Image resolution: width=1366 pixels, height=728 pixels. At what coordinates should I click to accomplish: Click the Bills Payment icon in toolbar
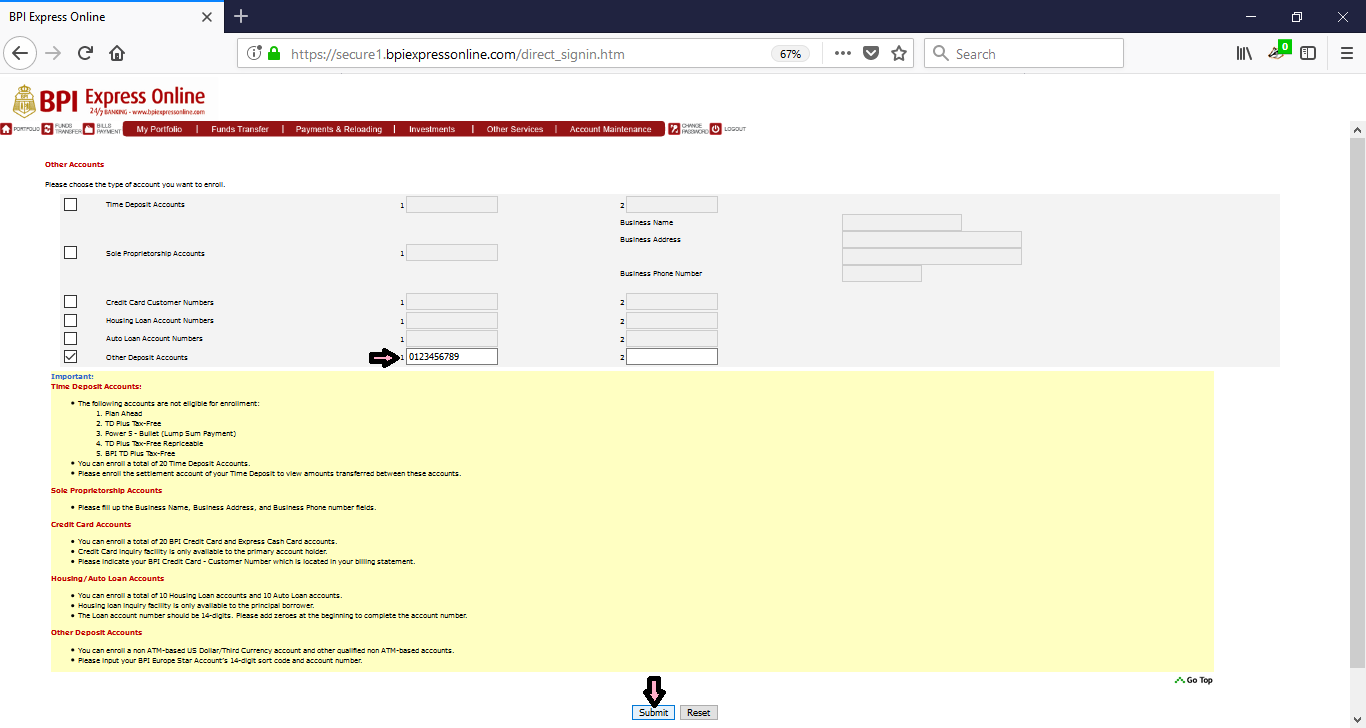click(x=88, y=129)
